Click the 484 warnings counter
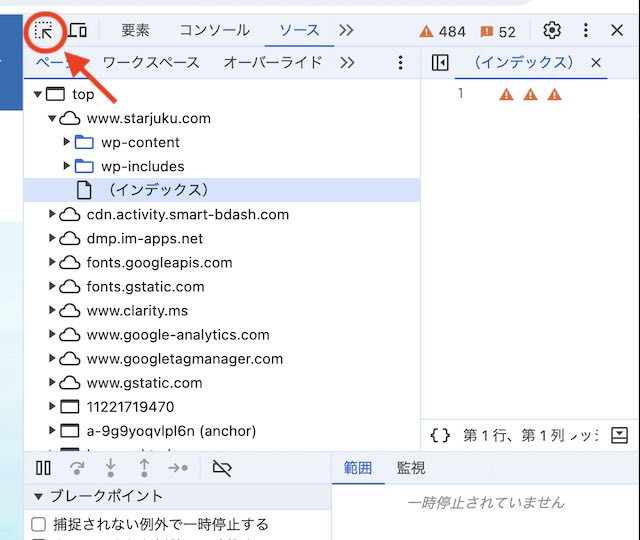The width and height of the screenshot is (640, 540). (x=442, y=31)
